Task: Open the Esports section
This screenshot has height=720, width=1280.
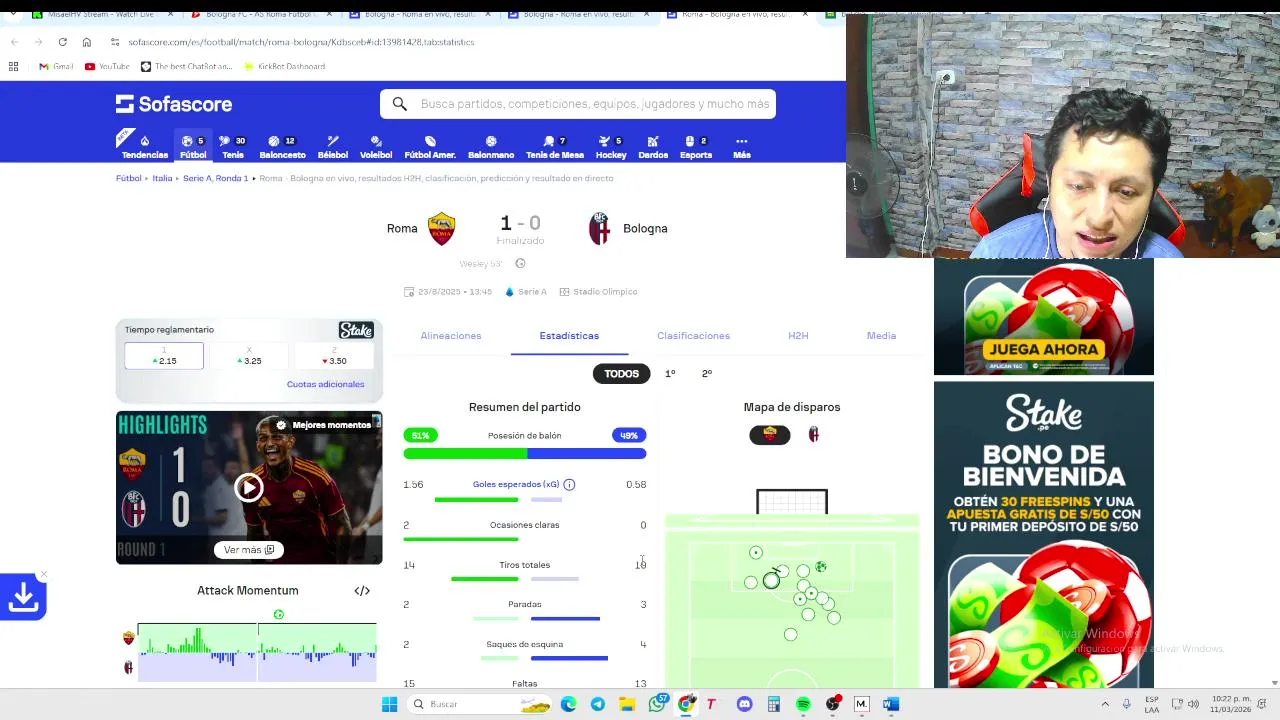Action: point(696,147)
